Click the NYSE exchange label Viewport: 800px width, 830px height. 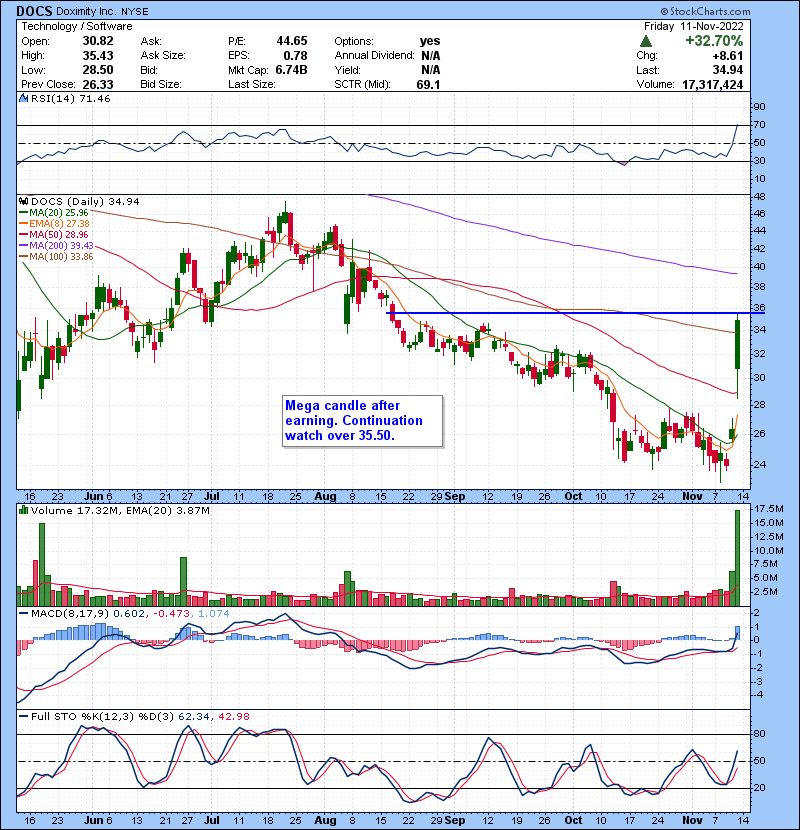click(x=134, y=11)
